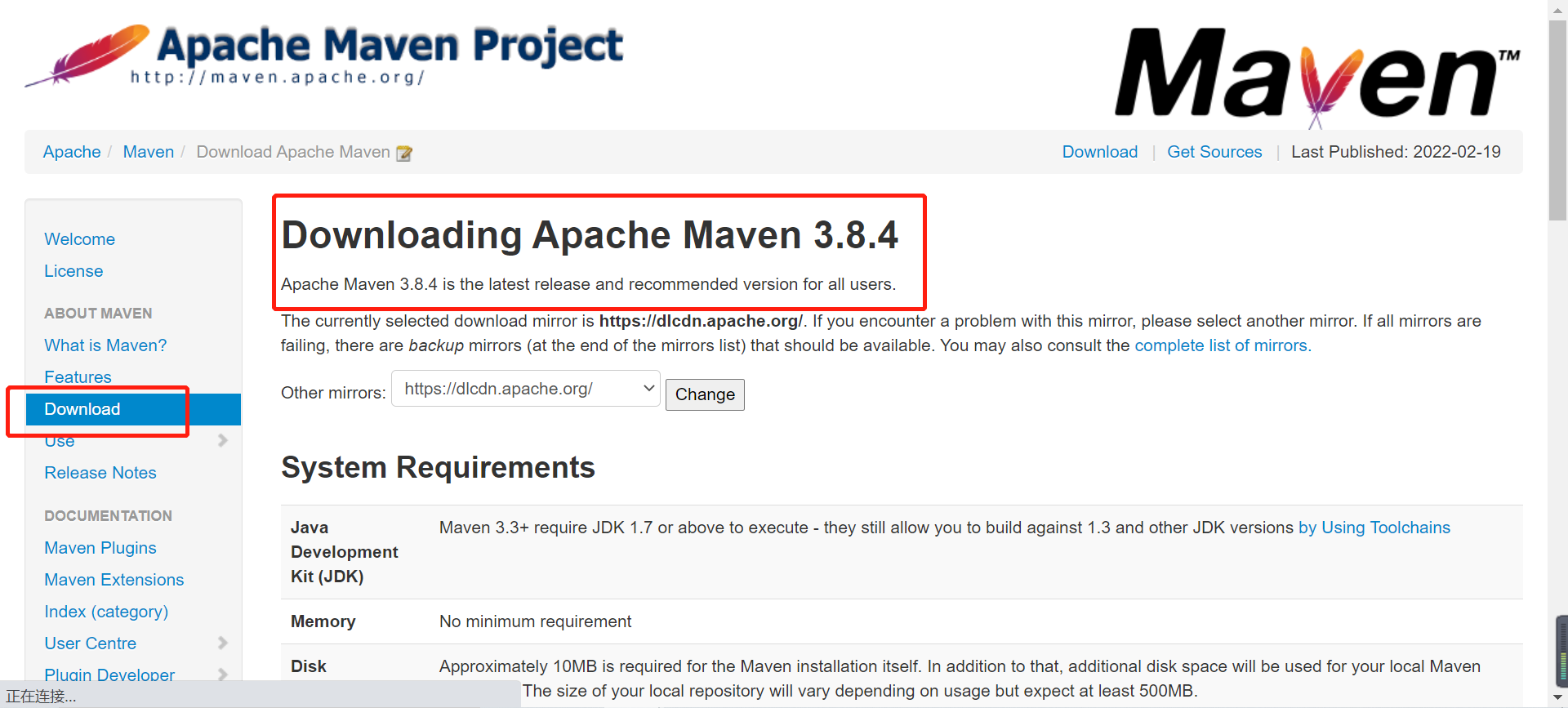This screenshot has width=1568, height=708.
Task: Expand the Use submenu chevron
Action: tap(222, 441)
